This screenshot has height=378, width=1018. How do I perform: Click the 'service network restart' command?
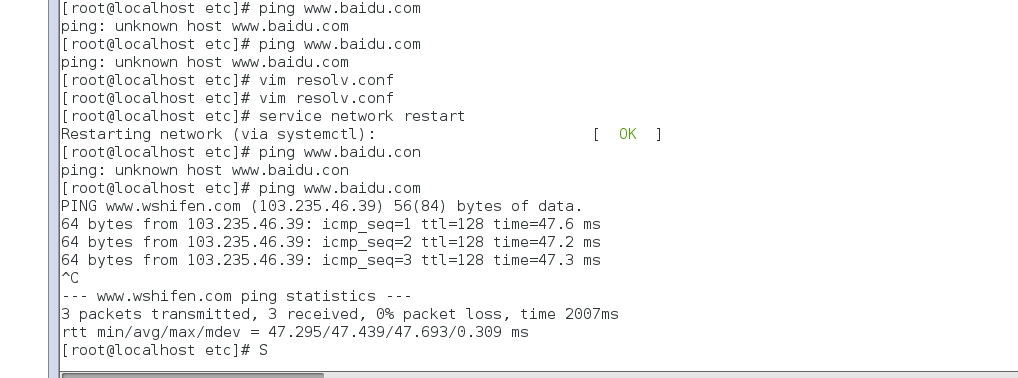coord(362,116)
